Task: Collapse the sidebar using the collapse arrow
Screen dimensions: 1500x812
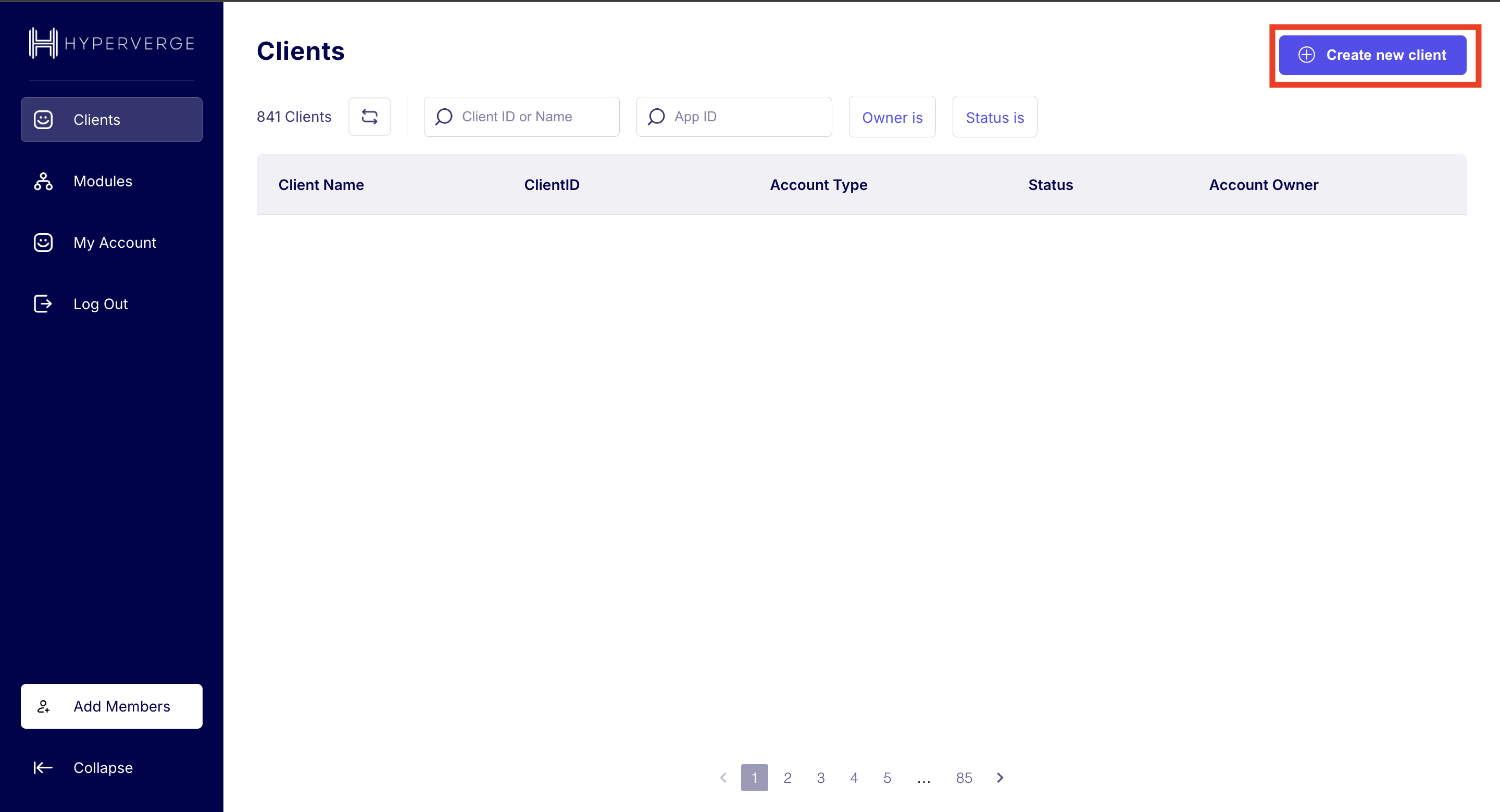Action: click(x=43, y=767)
